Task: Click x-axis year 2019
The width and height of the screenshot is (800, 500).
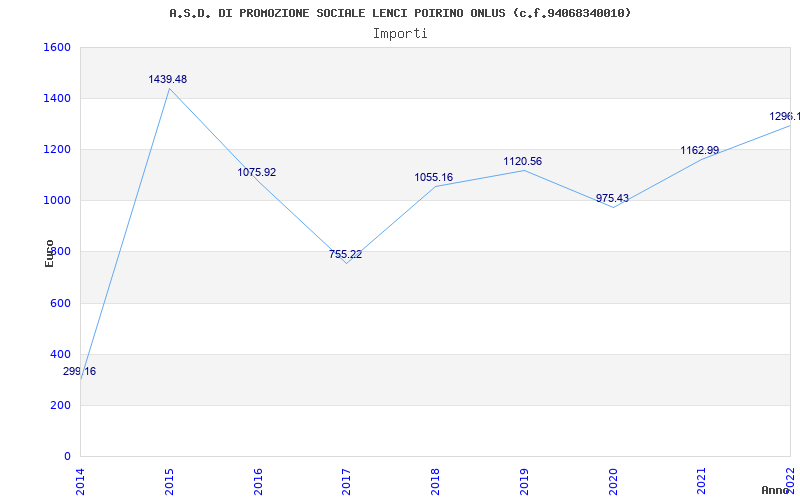Action: (524, 481)
